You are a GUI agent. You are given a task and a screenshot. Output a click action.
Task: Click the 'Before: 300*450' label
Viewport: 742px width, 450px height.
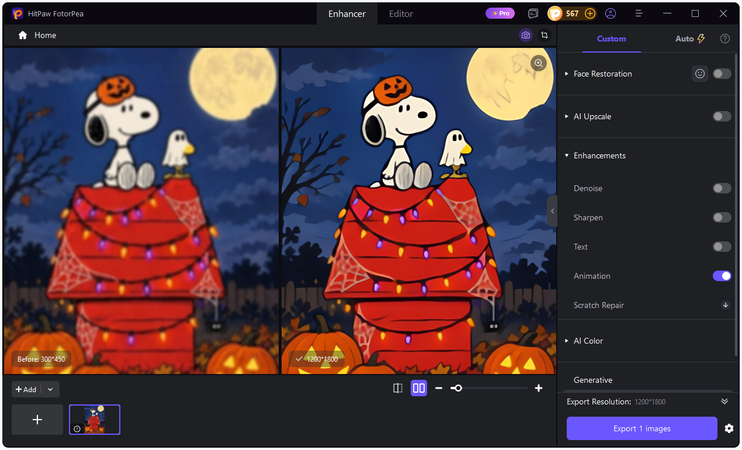[x=41, y=359]
